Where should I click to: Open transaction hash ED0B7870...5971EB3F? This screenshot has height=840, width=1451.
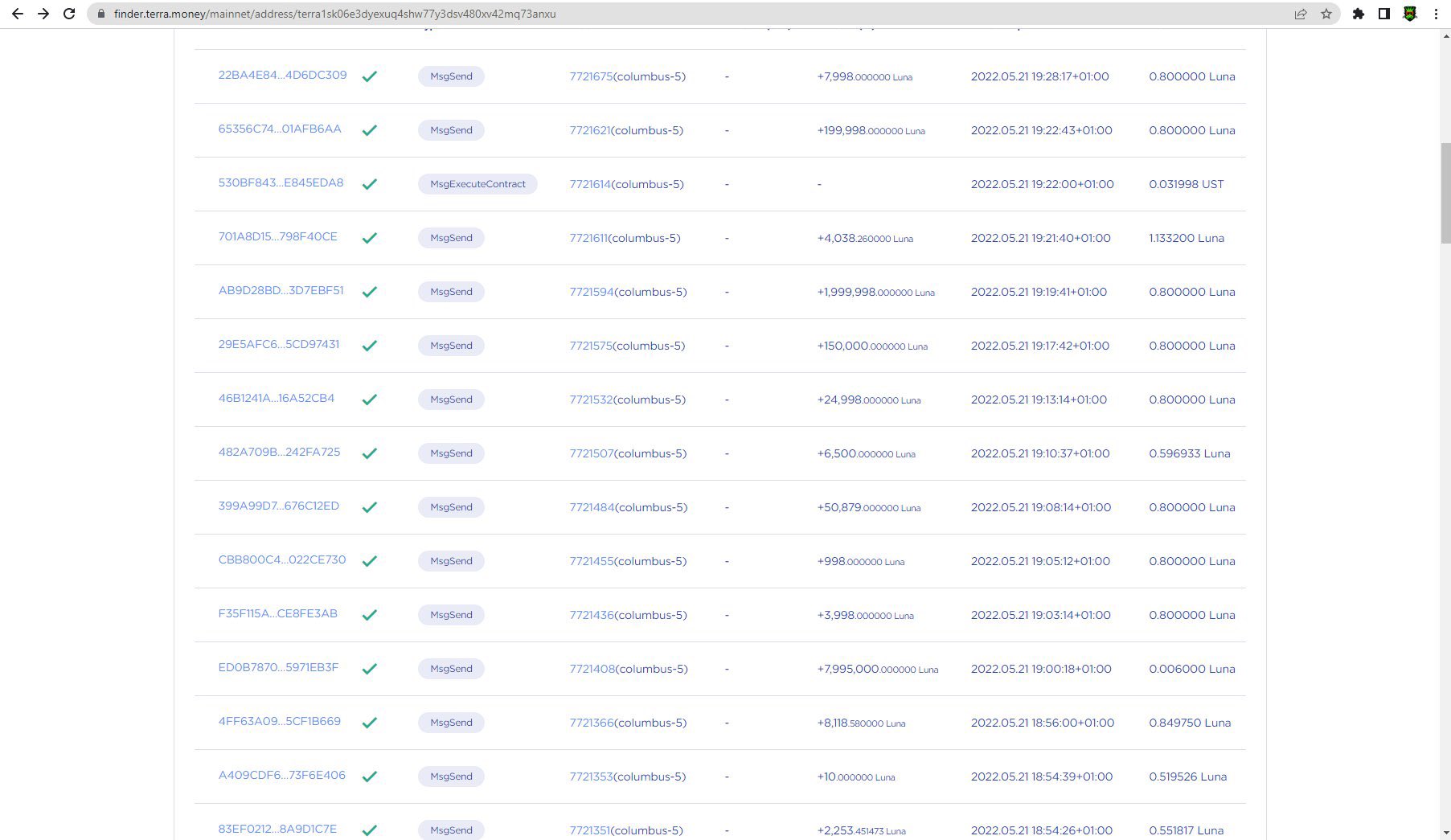click(278, 667)
